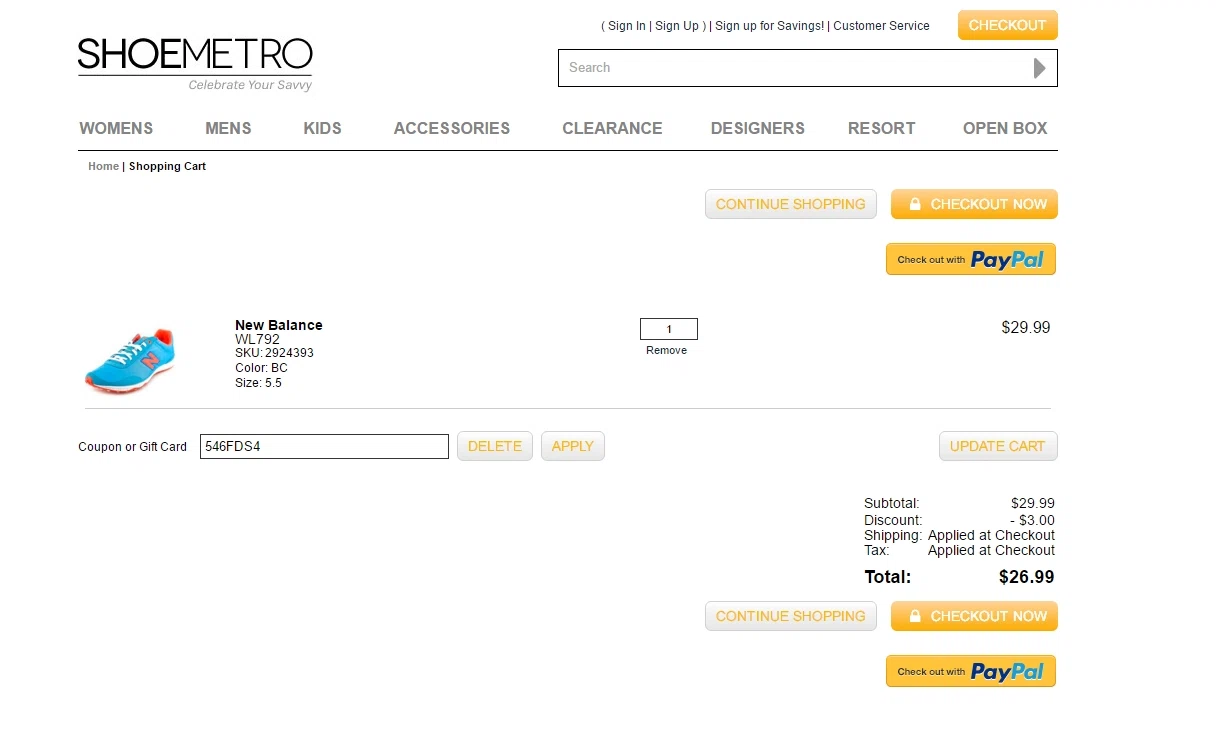Open the Customer Service page
This screenshot has width=1219, height=746.
881,26
